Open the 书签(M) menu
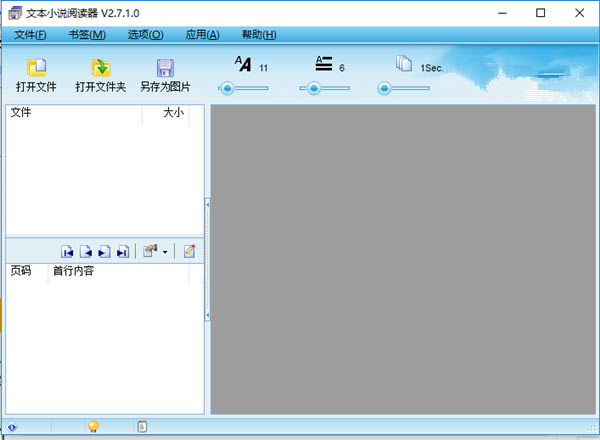The width and height of the screenshot is (600, 440). click(x=87, y=35)
